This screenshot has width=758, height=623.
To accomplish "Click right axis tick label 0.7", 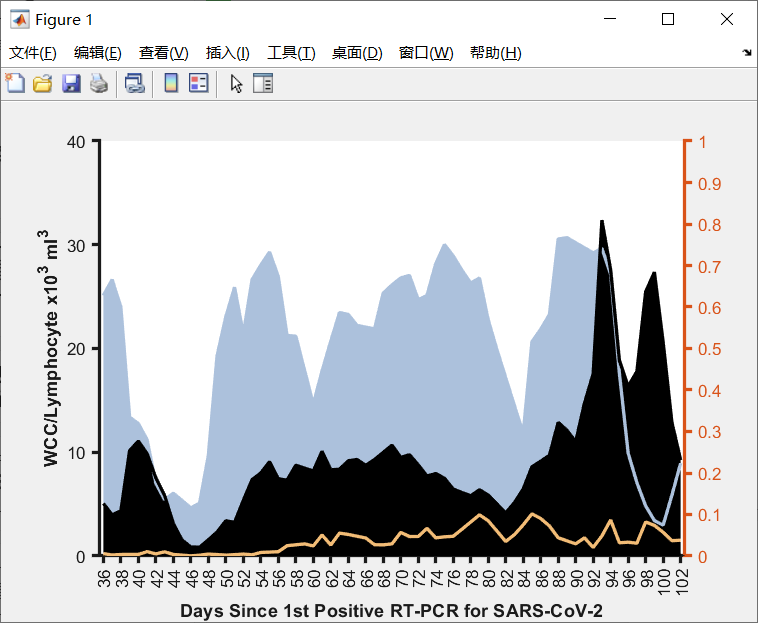I will (710, 267).
